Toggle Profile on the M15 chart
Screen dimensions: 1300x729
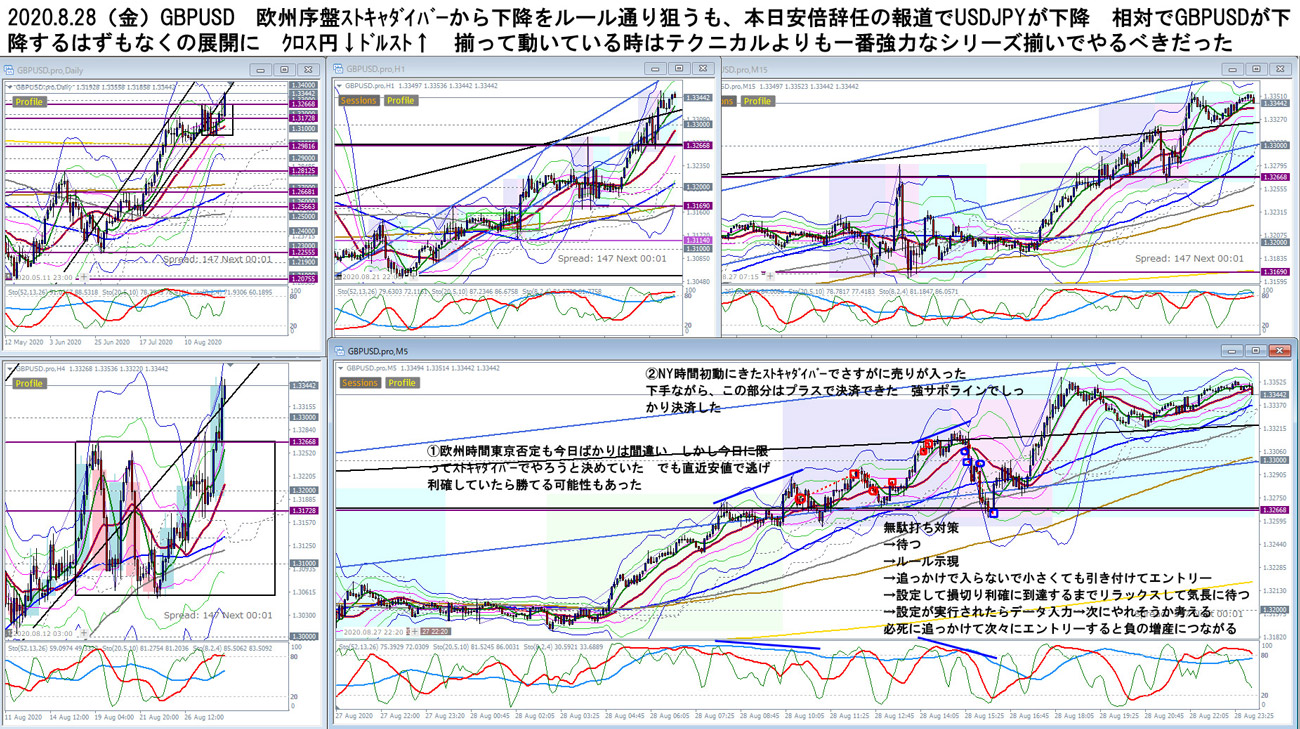(757, 101)
